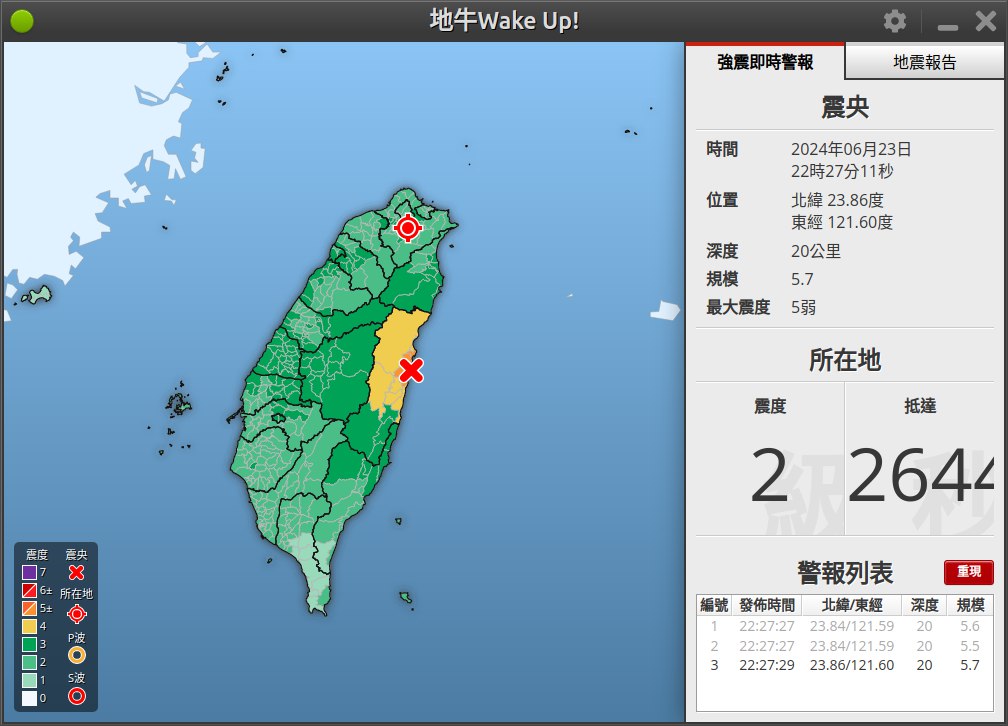The image size is (1008, 726).
Task: Select alert row 3 with magnitude 5.7
Action: (845, 665)
